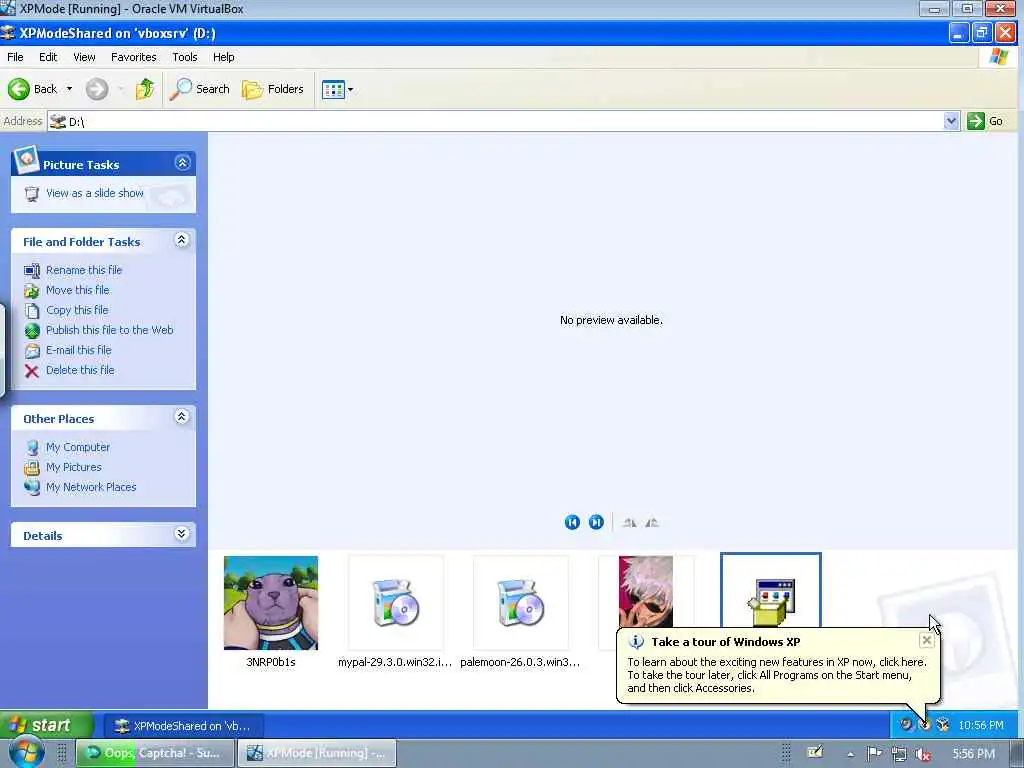Image resolution: width=1024 pixels, height=768 pixels.
Task: Click Delete this file link
Action: 80,370
